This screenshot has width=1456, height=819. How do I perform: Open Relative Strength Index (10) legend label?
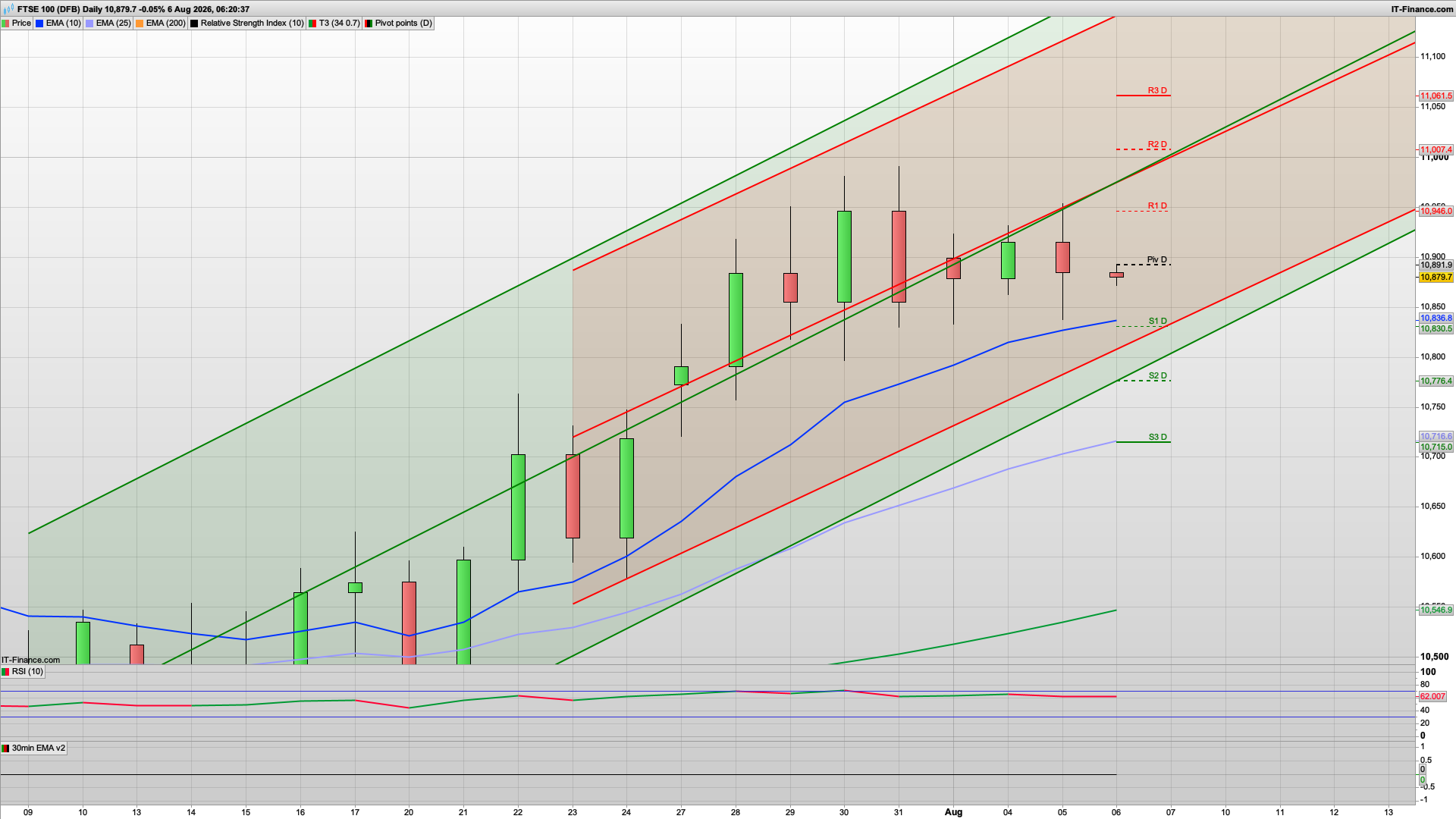[252, 24]
